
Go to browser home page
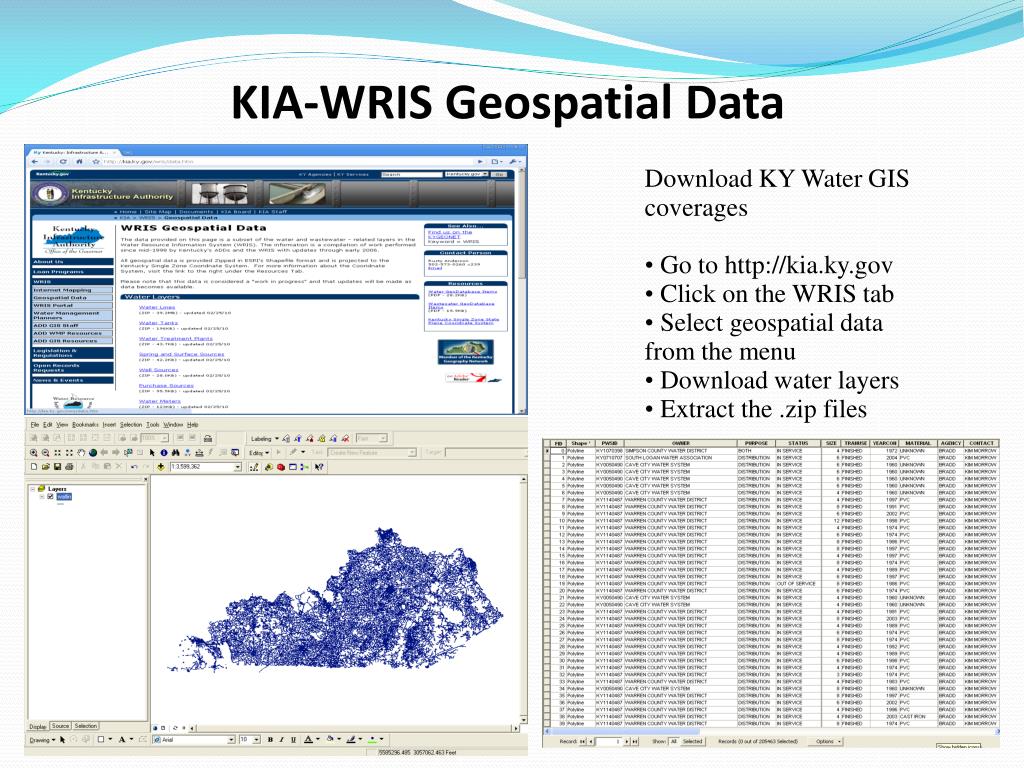79,161
